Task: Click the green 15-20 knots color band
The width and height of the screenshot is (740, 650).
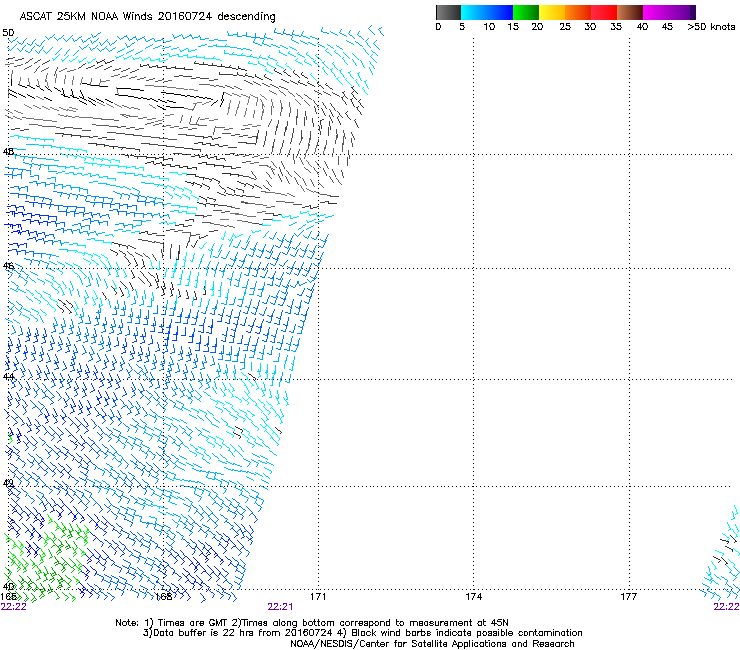Action: (x=526, y=12)
